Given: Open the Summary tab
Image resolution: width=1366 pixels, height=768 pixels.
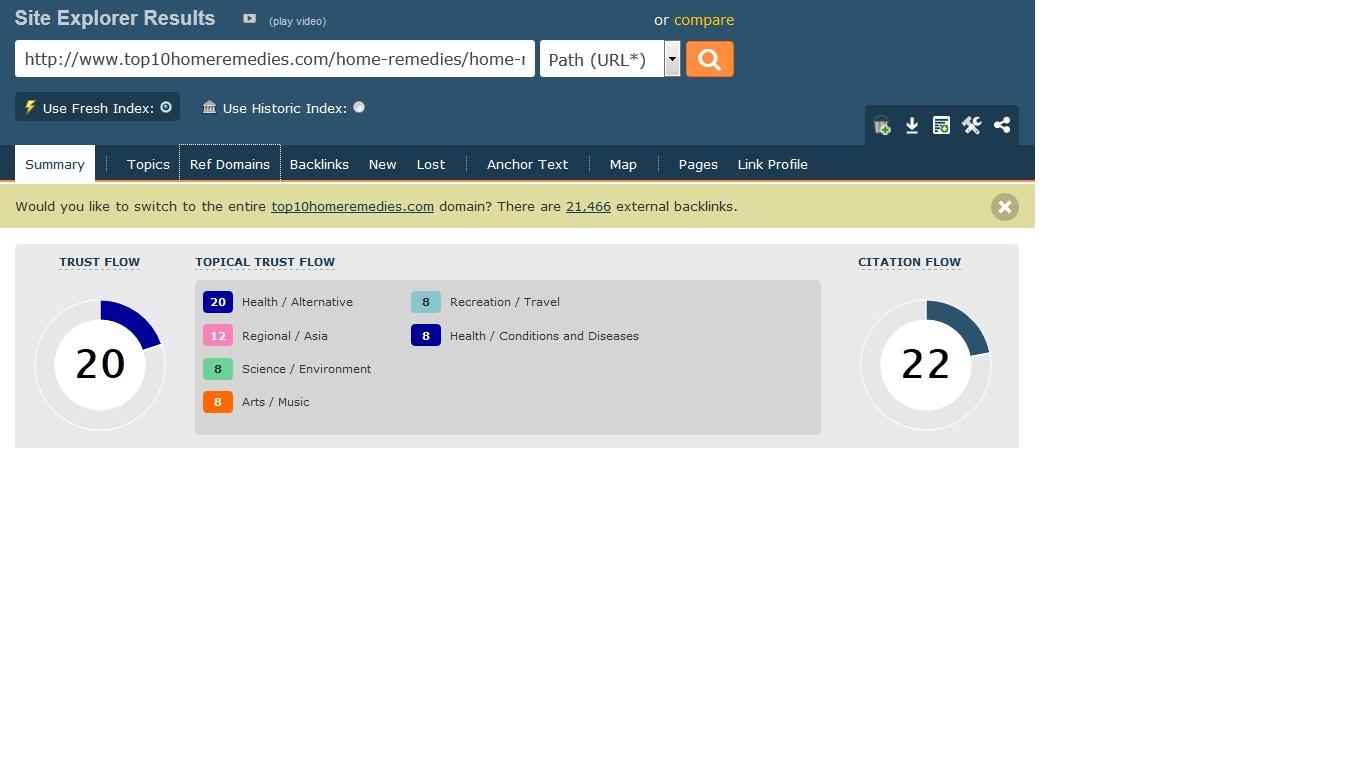Looking at the screenshot, I should [55, 164].
